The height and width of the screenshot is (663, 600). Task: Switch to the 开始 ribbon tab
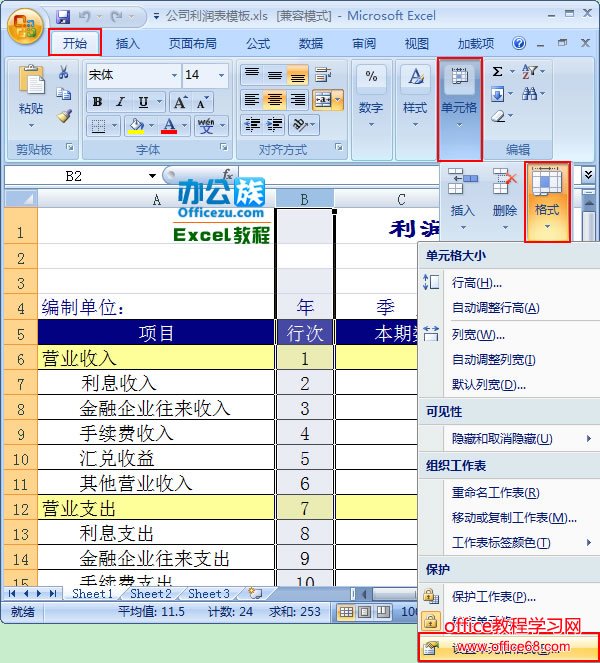coord(75,43)
